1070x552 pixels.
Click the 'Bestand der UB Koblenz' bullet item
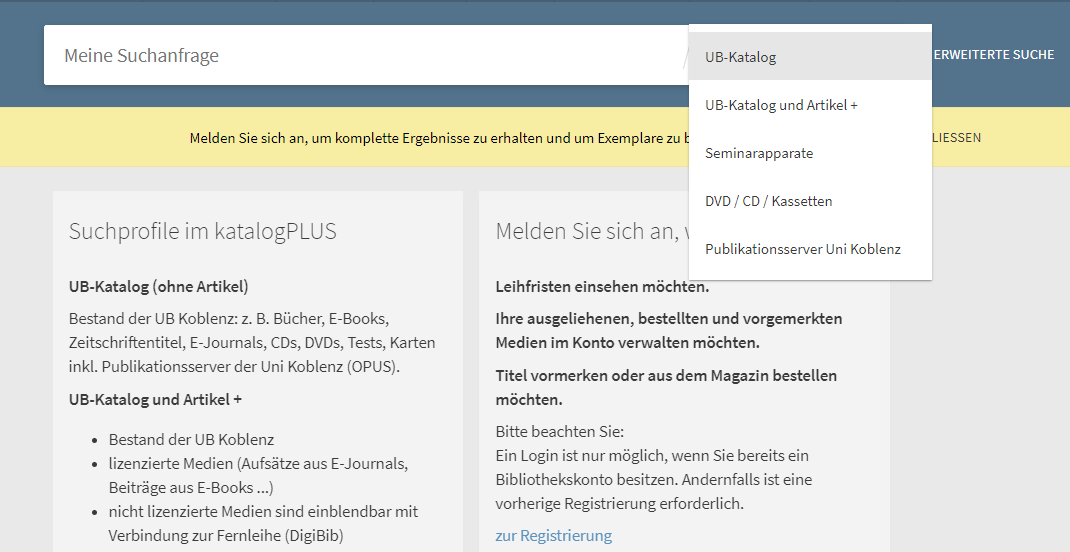point(191,439)
